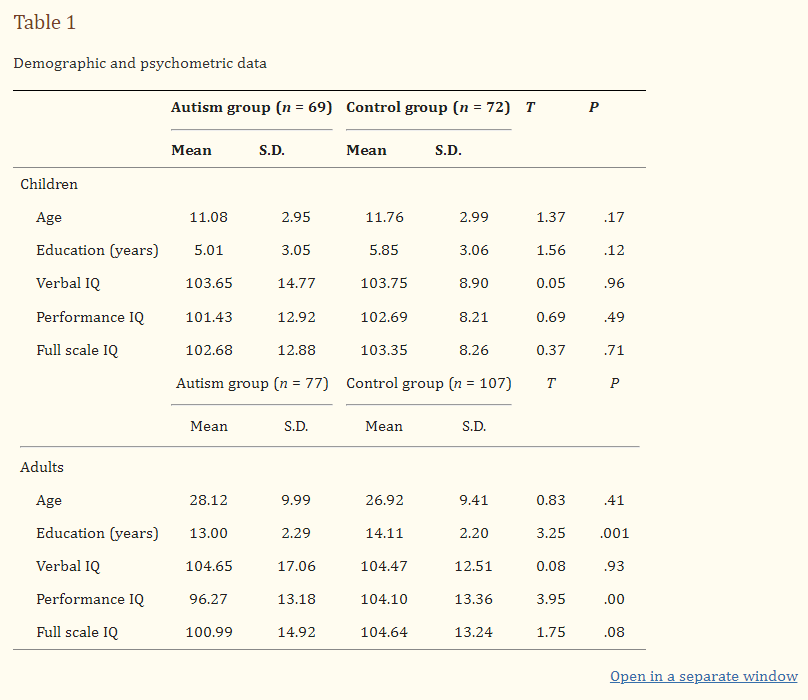Select the children Age mean 11.08
Screen dimensions: 808x700
[x=209, y=217]
